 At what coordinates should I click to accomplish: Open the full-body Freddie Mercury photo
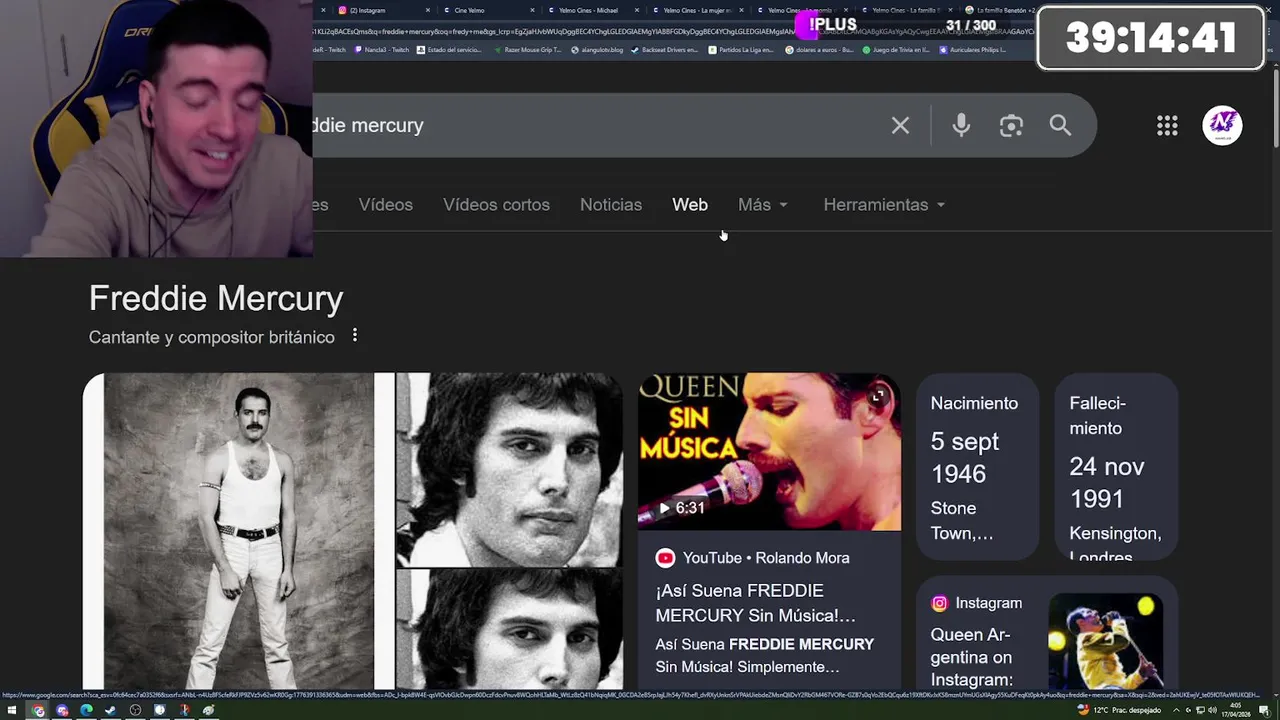click(x=238, y=532)
